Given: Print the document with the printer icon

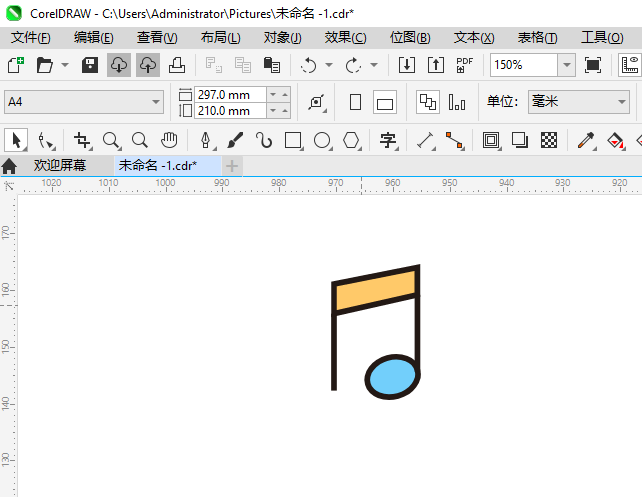Looking at the screenshot, I should [177, 65].
